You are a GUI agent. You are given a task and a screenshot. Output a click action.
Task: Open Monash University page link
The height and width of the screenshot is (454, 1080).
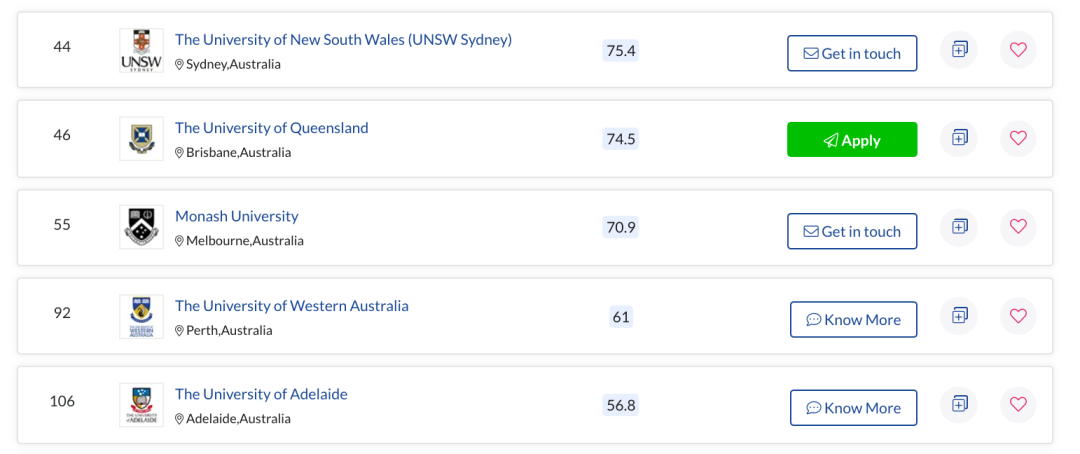click(236, 216)
